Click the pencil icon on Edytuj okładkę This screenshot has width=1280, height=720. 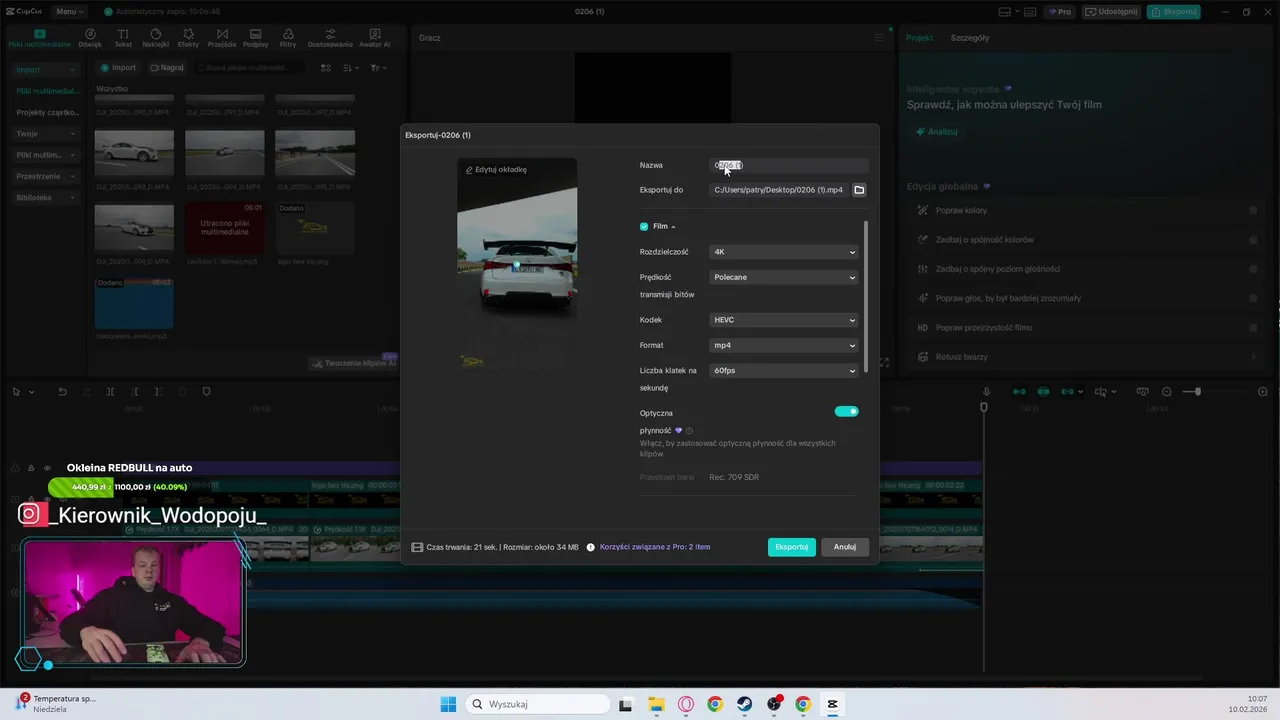[x=469, y=170]
